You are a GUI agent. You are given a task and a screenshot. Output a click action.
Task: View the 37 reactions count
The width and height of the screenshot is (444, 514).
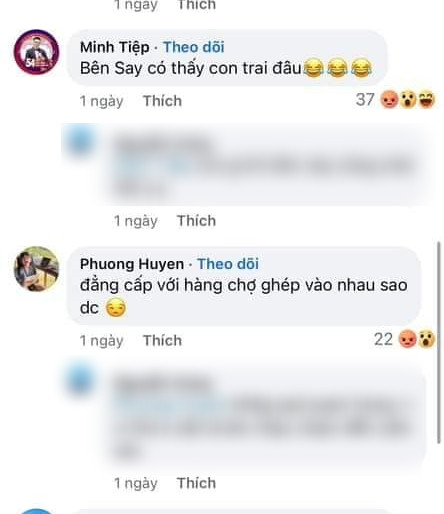(365, 99)
